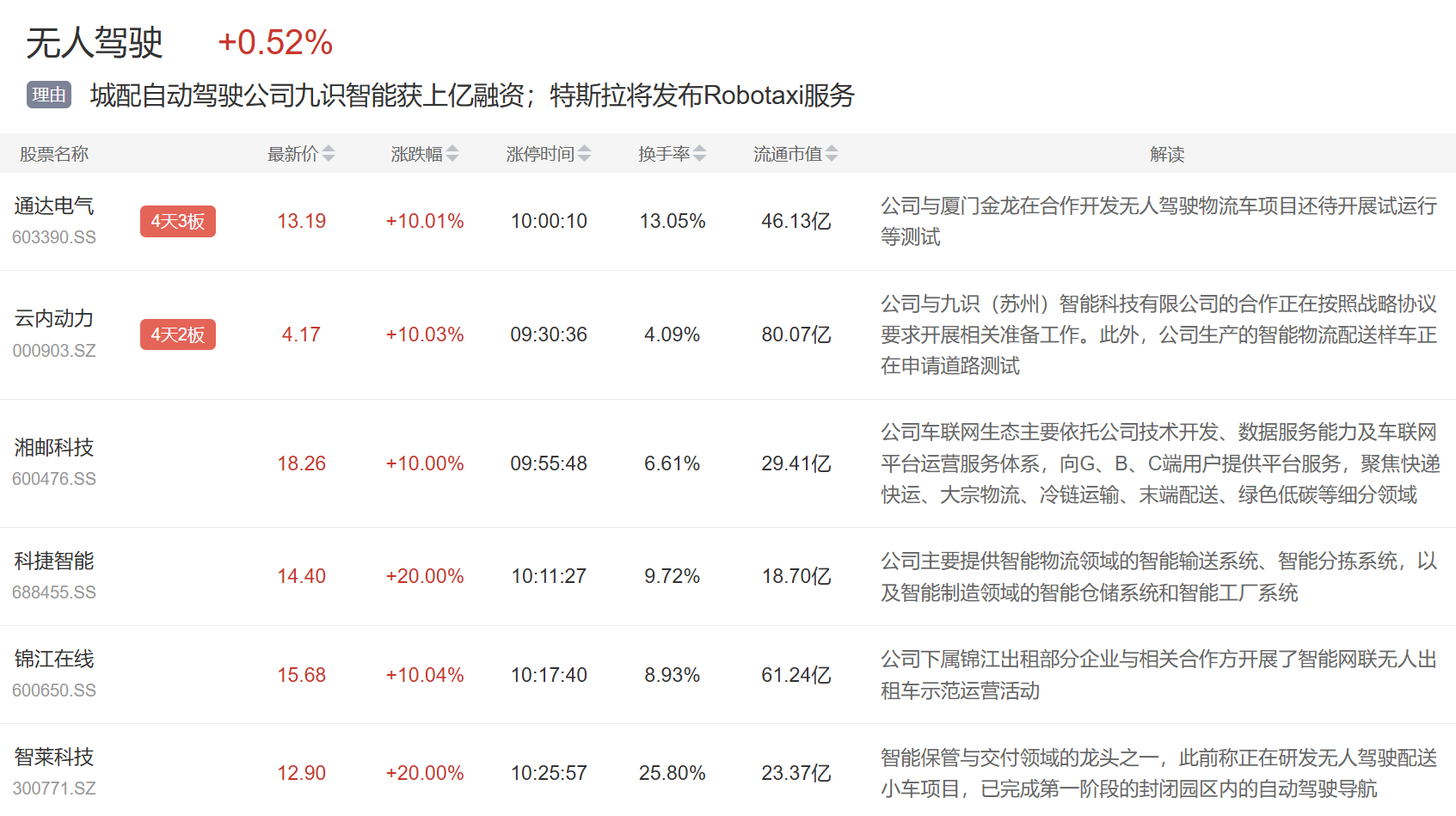Click the 涨跌幅 column header label
The width and height of the screenshot is (1456, 816).
(416, 154)
